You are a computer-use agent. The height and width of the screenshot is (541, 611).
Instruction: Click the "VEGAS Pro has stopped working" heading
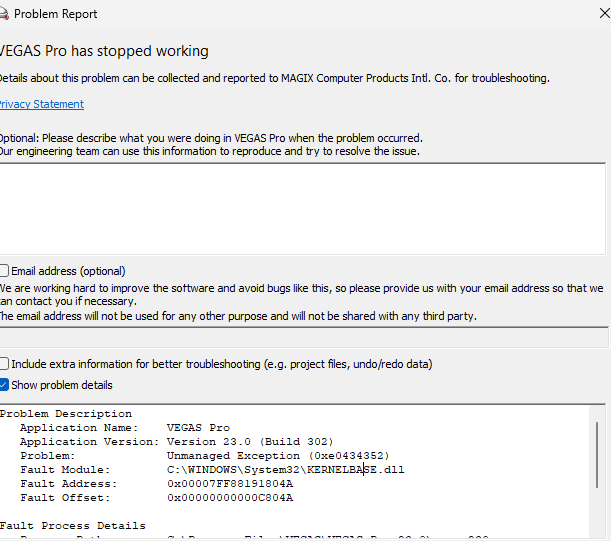click(104, 51)
